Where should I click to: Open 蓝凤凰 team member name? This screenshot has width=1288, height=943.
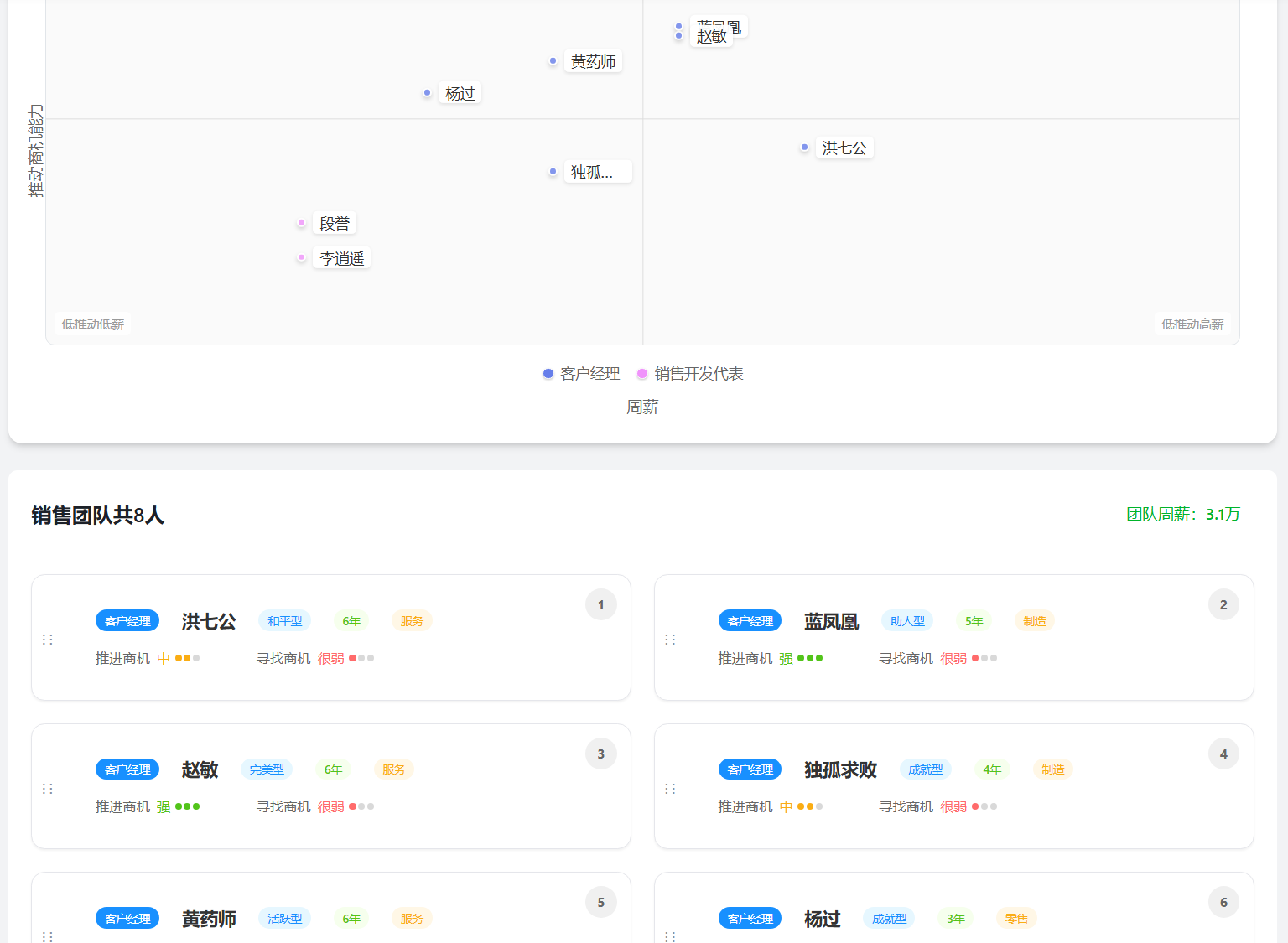point(831,621)
